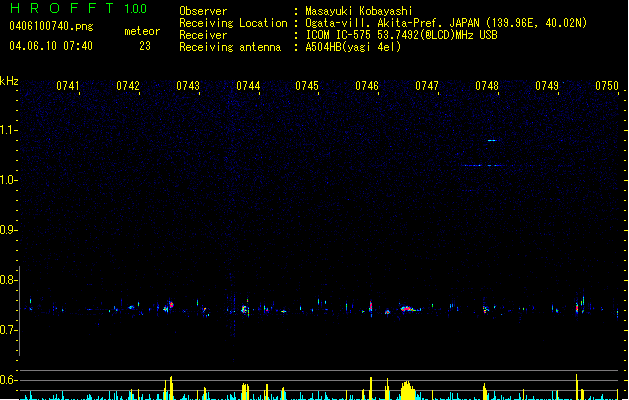The image size is (629, 400).
Task: Click the meteor label
Action: pos(142,31)
